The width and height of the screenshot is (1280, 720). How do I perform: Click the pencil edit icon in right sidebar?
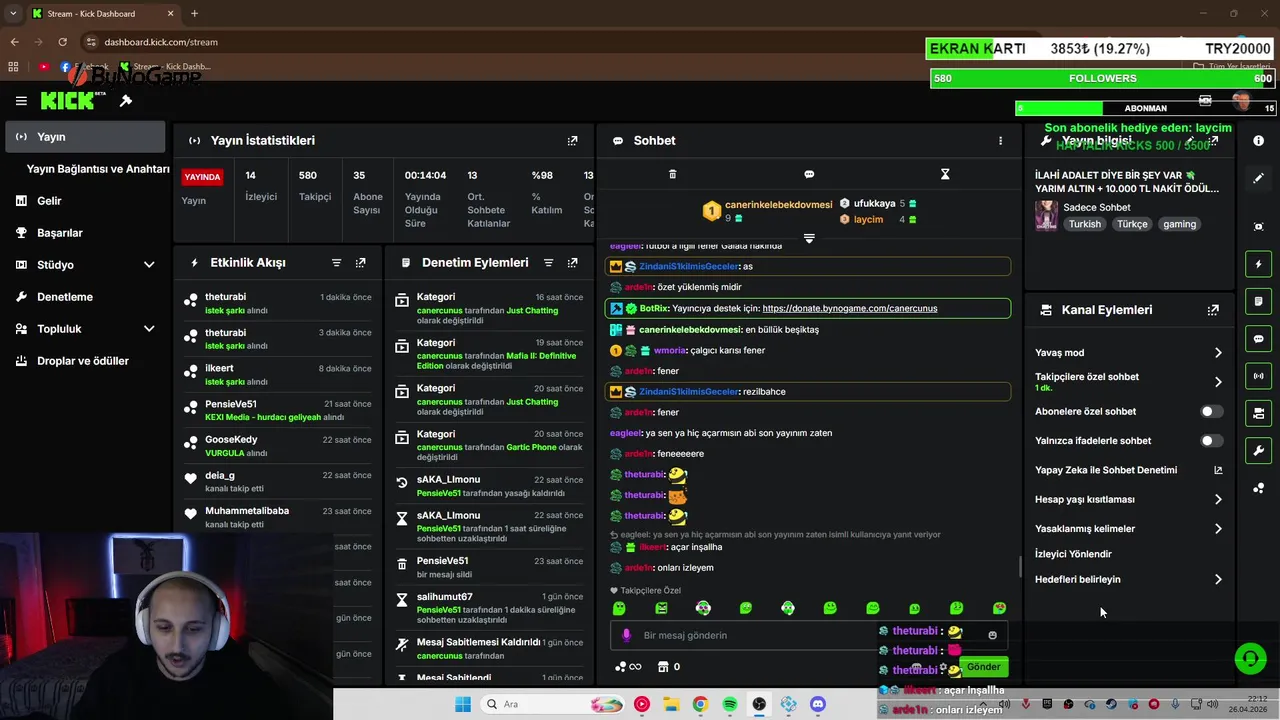1258,178
